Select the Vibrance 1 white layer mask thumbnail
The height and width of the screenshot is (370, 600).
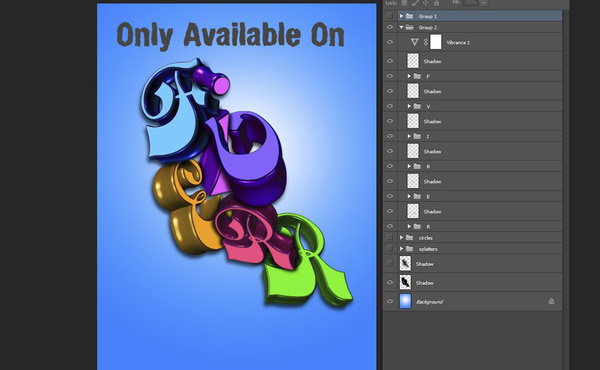435,42
